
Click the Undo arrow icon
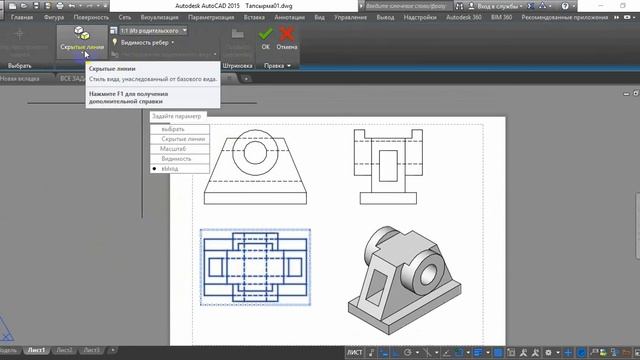72,6
